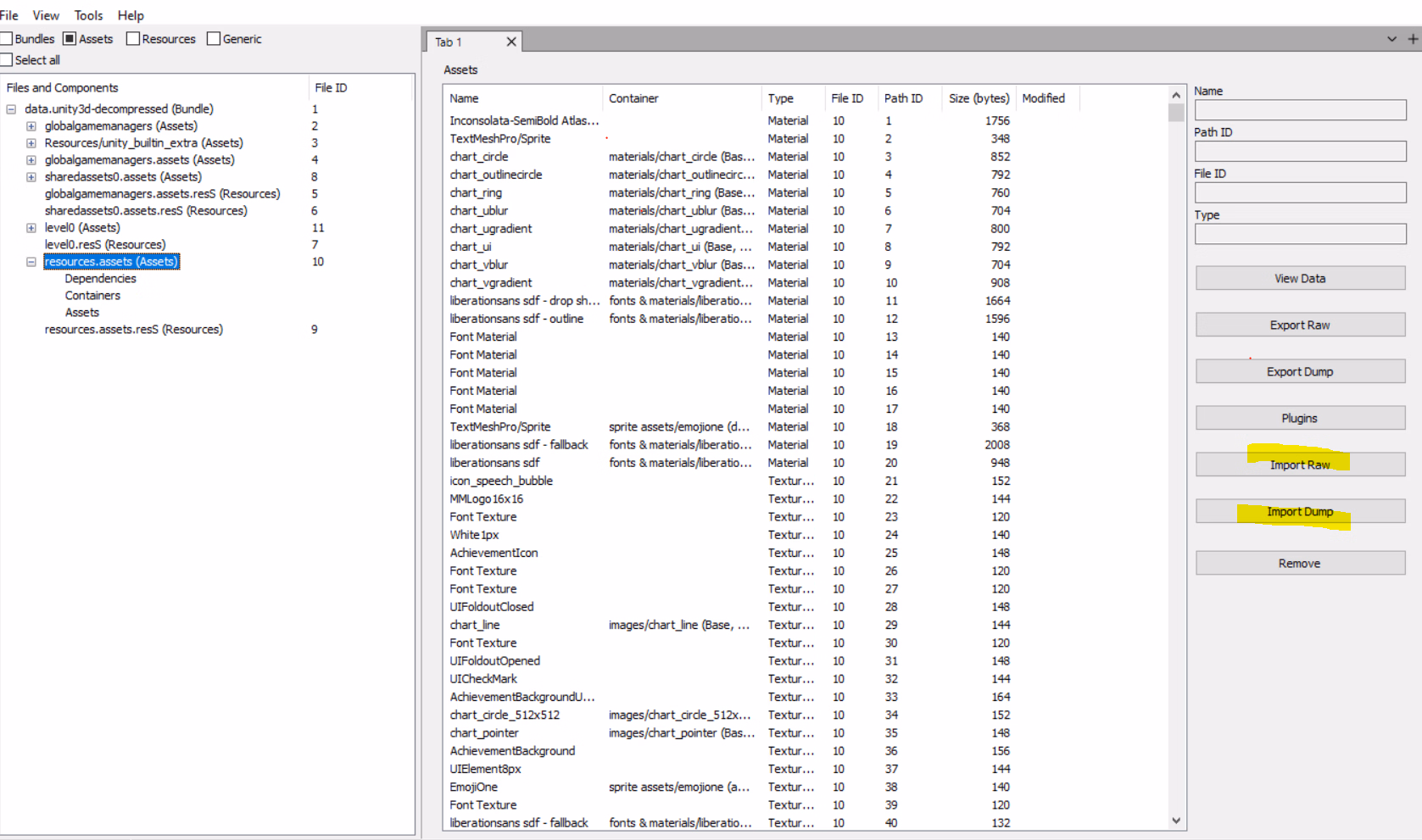
Task: Close Tab 1 with the X icon
Action: pos(511,42)
